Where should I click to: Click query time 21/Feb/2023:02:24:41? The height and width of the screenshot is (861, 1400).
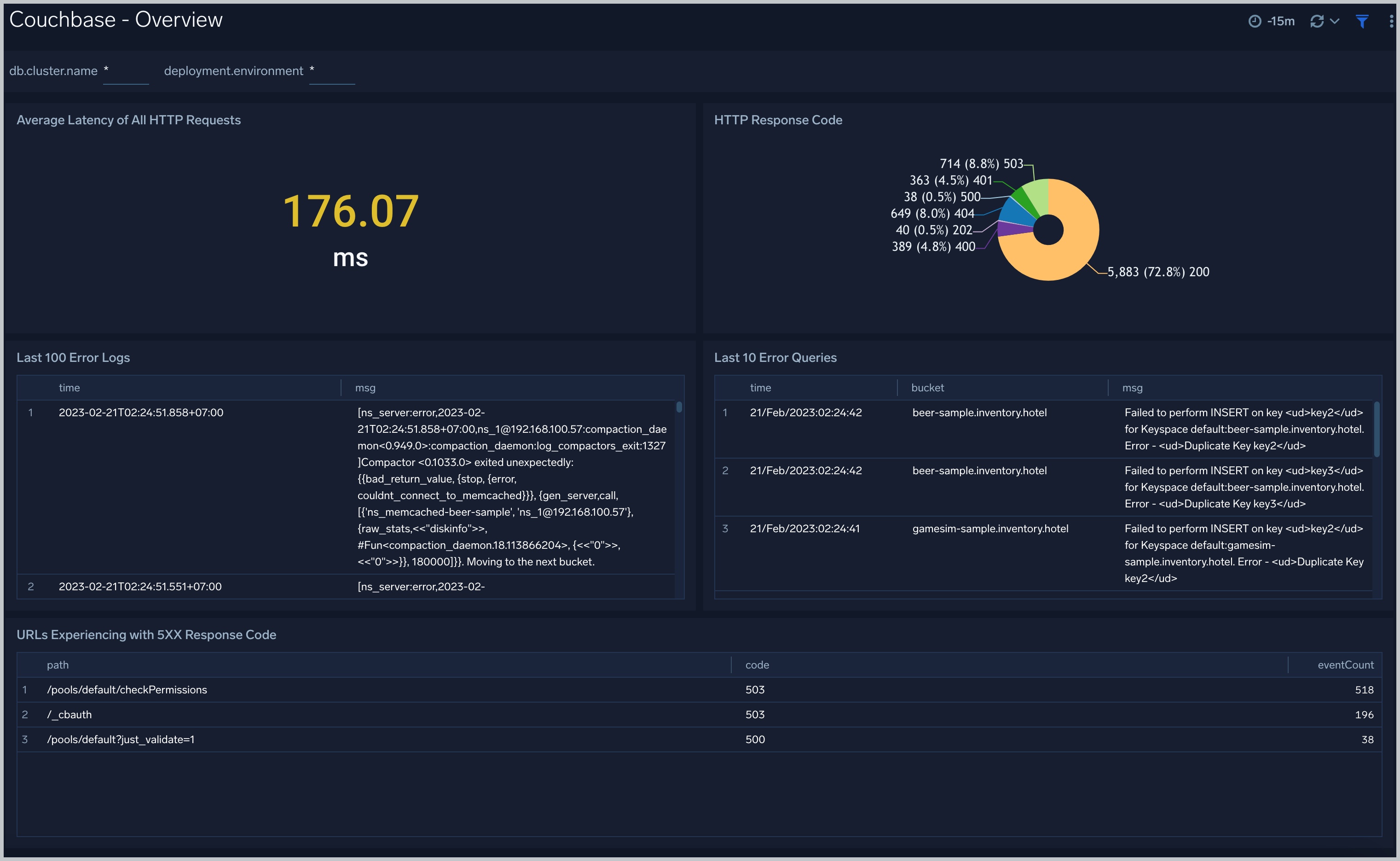click(805, 529)
